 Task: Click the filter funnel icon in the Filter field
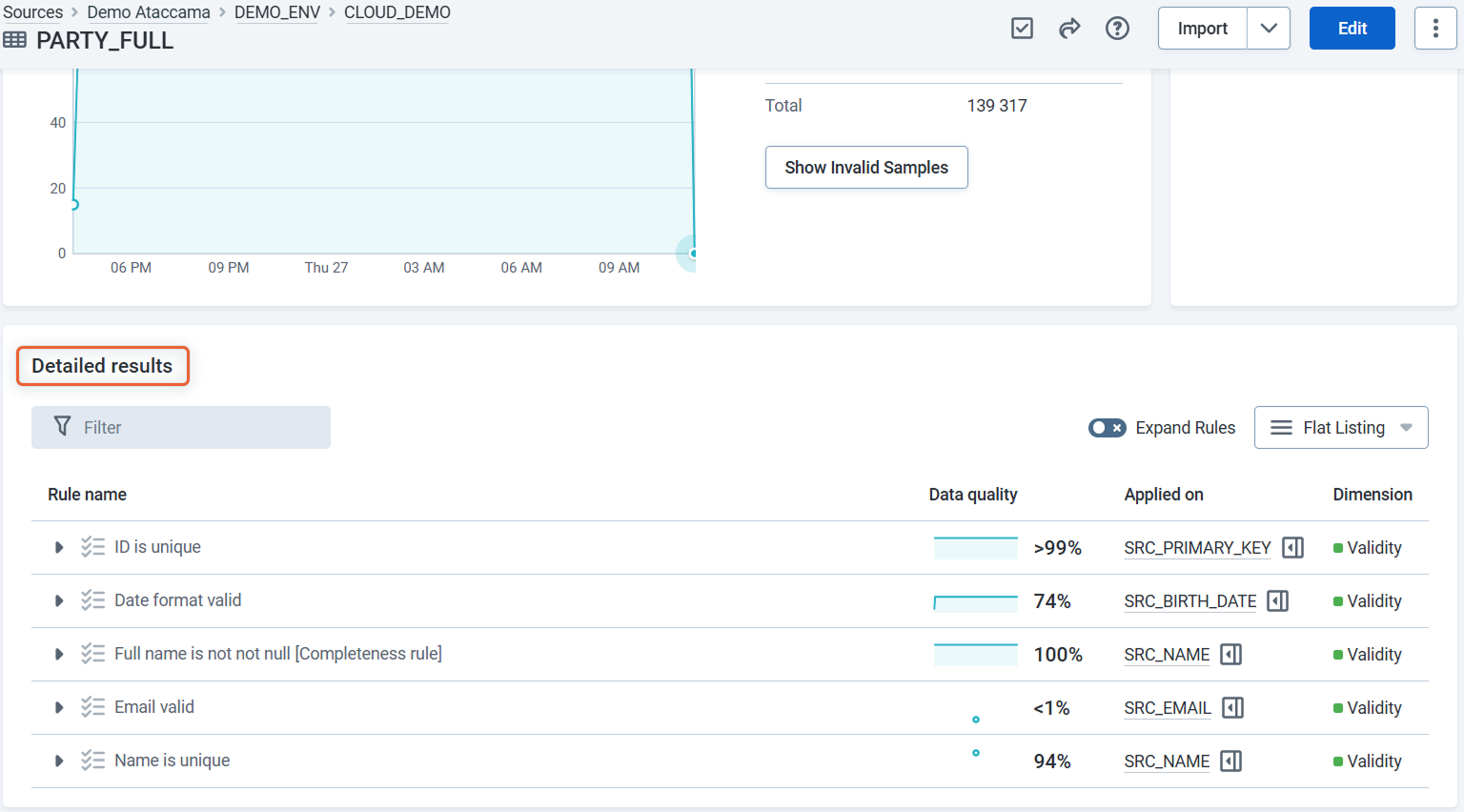62,427
